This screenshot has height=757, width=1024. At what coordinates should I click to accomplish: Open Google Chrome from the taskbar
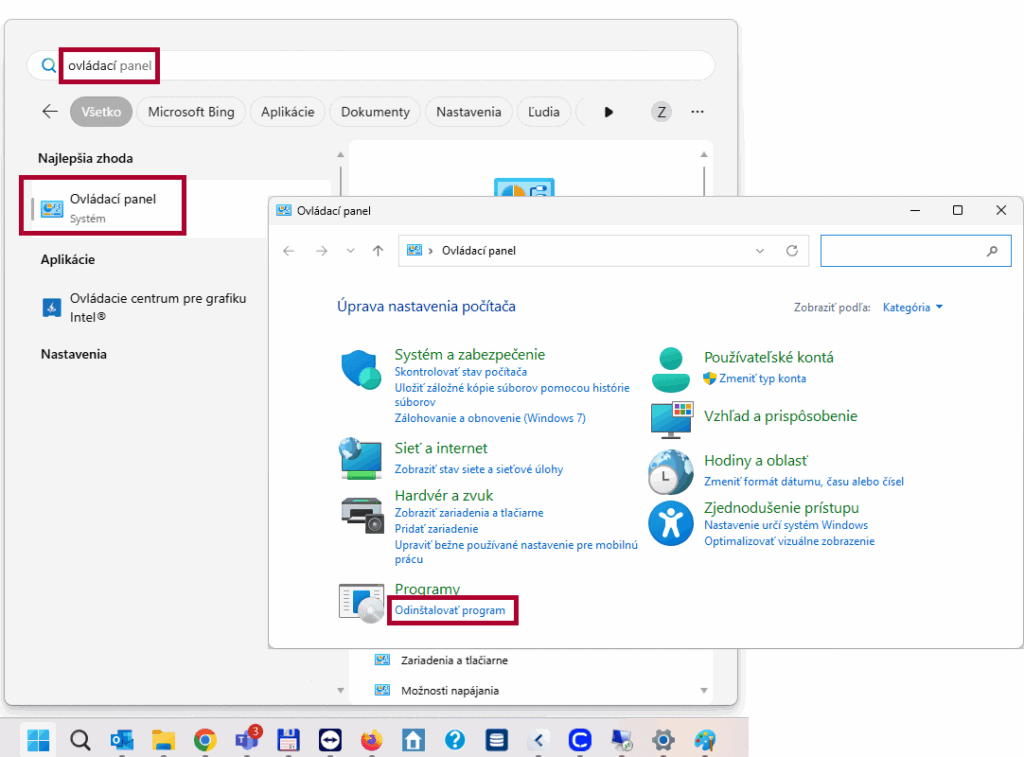(x=204, y=740)
